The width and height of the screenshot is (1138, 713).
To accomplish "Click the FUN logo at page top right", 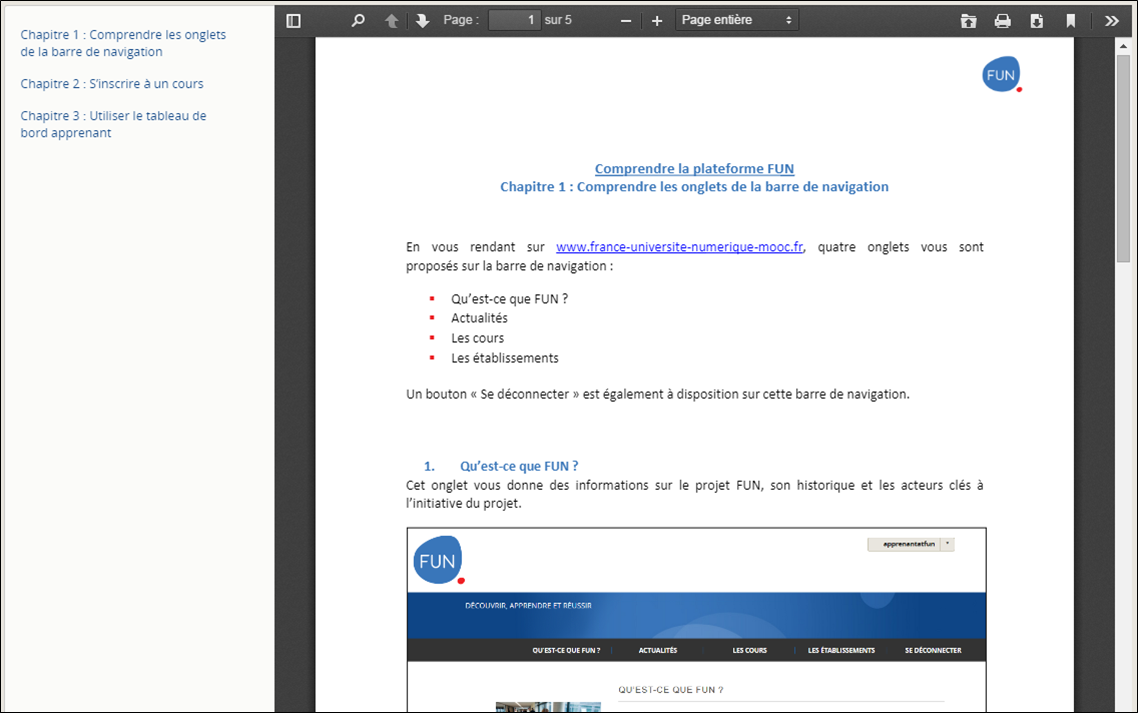I will point(1002,74).
